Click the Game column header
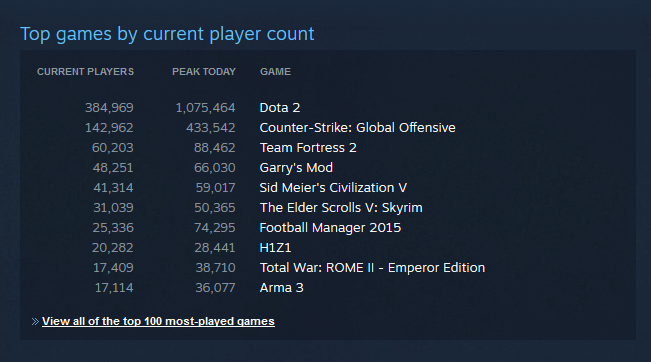651x362 pixels. (x=275, y=71)
